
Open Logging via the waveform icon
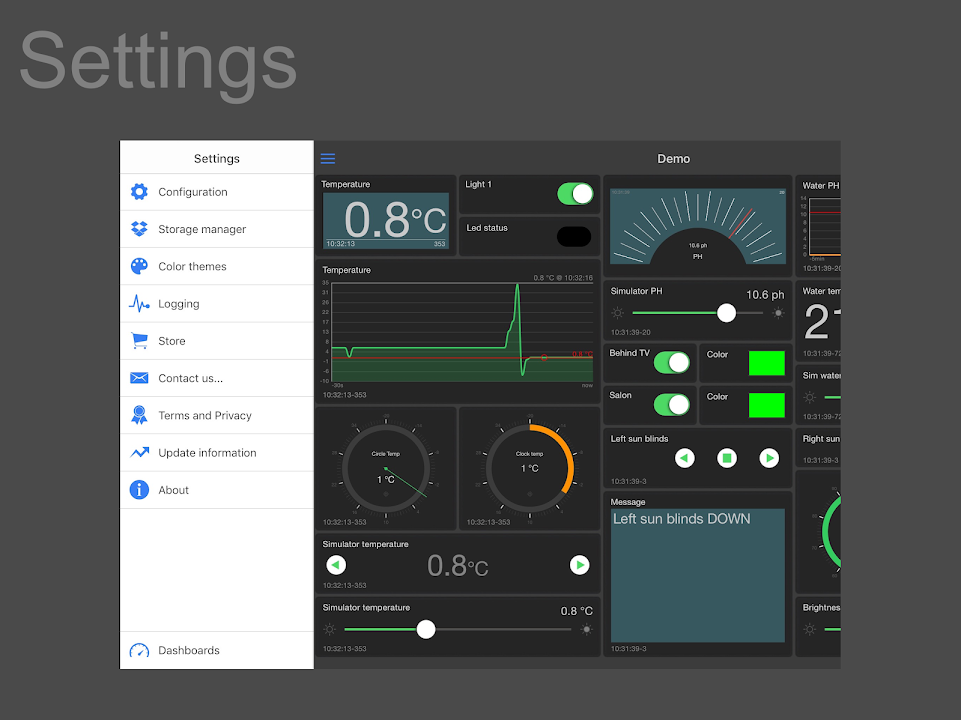139,304
